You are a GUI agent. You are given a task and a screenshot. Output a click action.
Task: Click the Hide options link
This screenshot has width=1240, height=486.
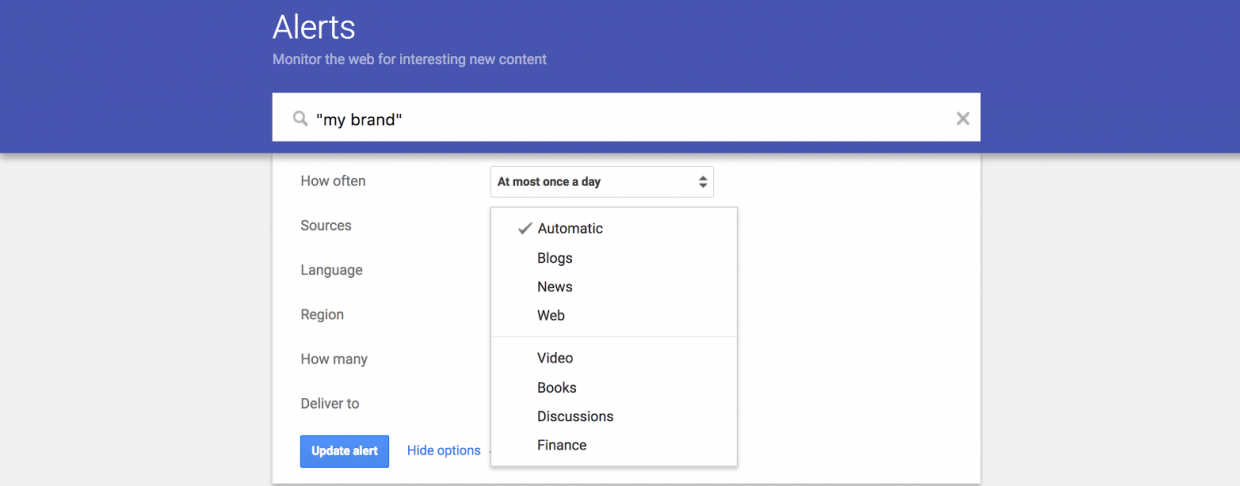click(444, 451)
